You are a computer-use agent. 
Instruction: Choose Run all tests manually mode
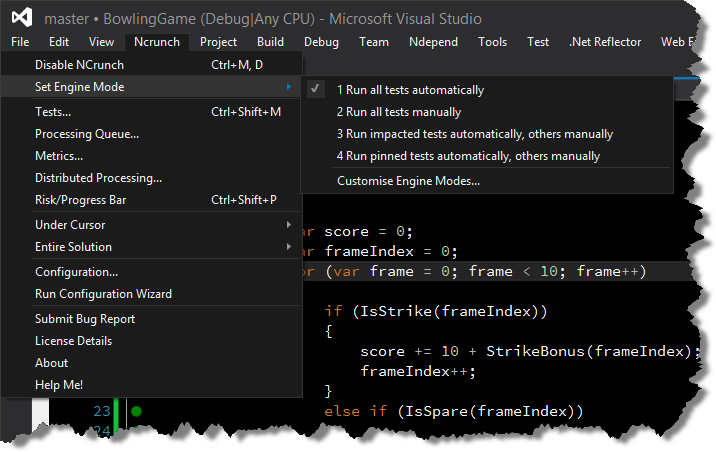398,112
